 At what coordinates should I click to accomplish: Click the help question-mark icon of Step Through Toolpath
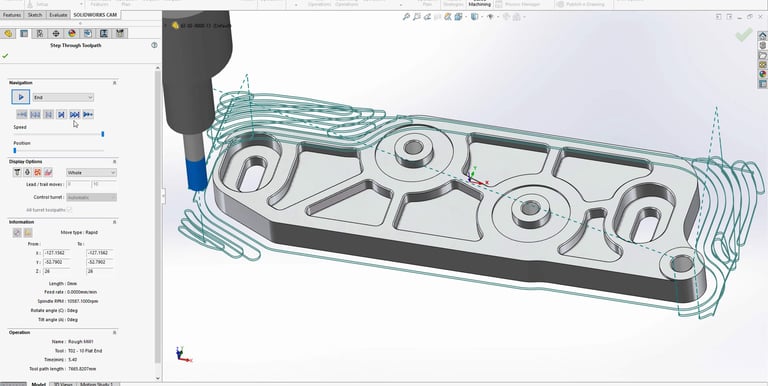pyautogui.click(x=154, y=45)
